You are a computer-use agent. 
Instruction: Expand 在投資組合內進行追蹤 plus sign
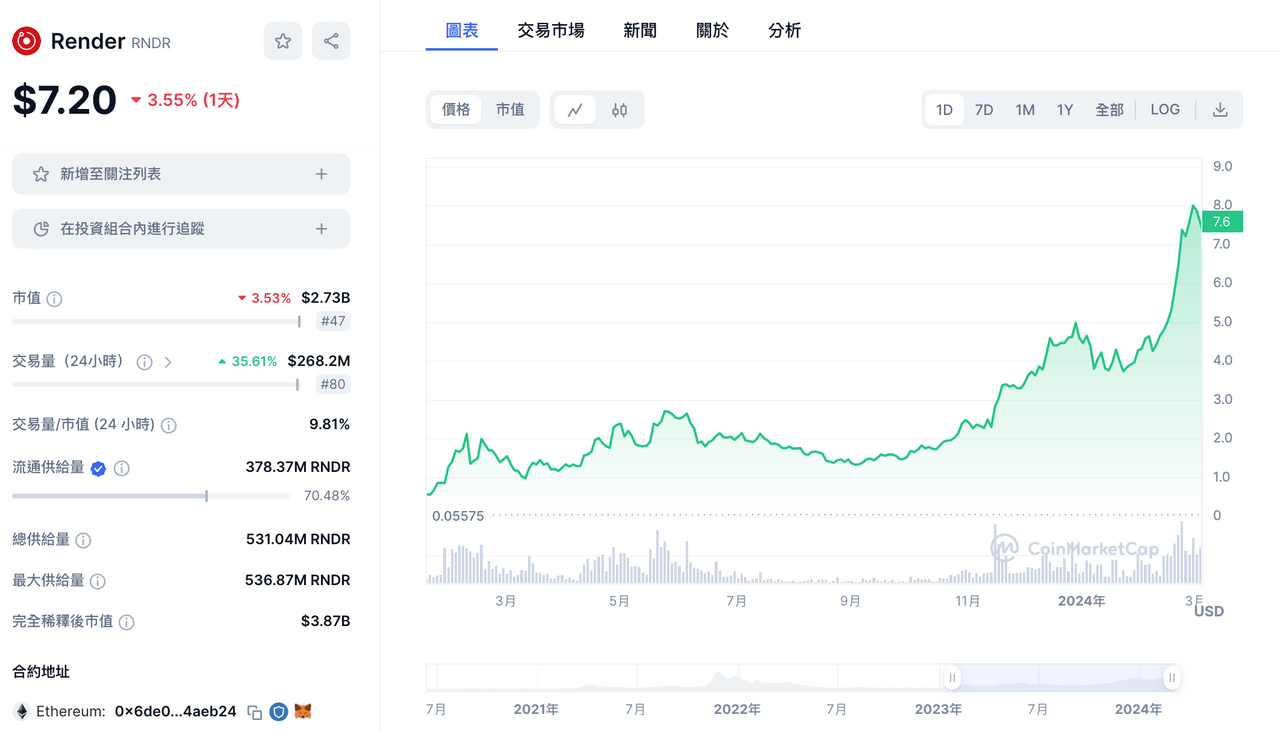click(321, 229)
